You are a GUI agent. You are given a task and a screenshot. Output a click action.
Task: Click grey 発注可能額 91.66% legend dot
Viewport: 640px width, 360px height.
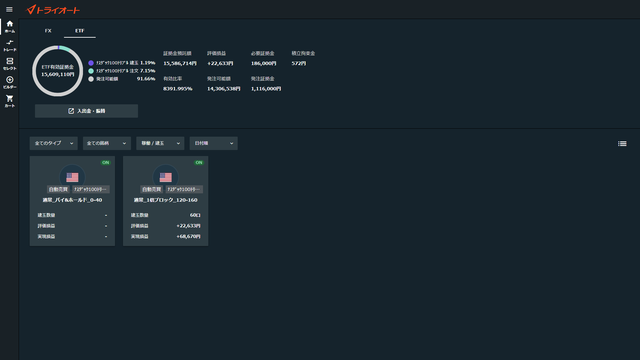click(91, 79)
